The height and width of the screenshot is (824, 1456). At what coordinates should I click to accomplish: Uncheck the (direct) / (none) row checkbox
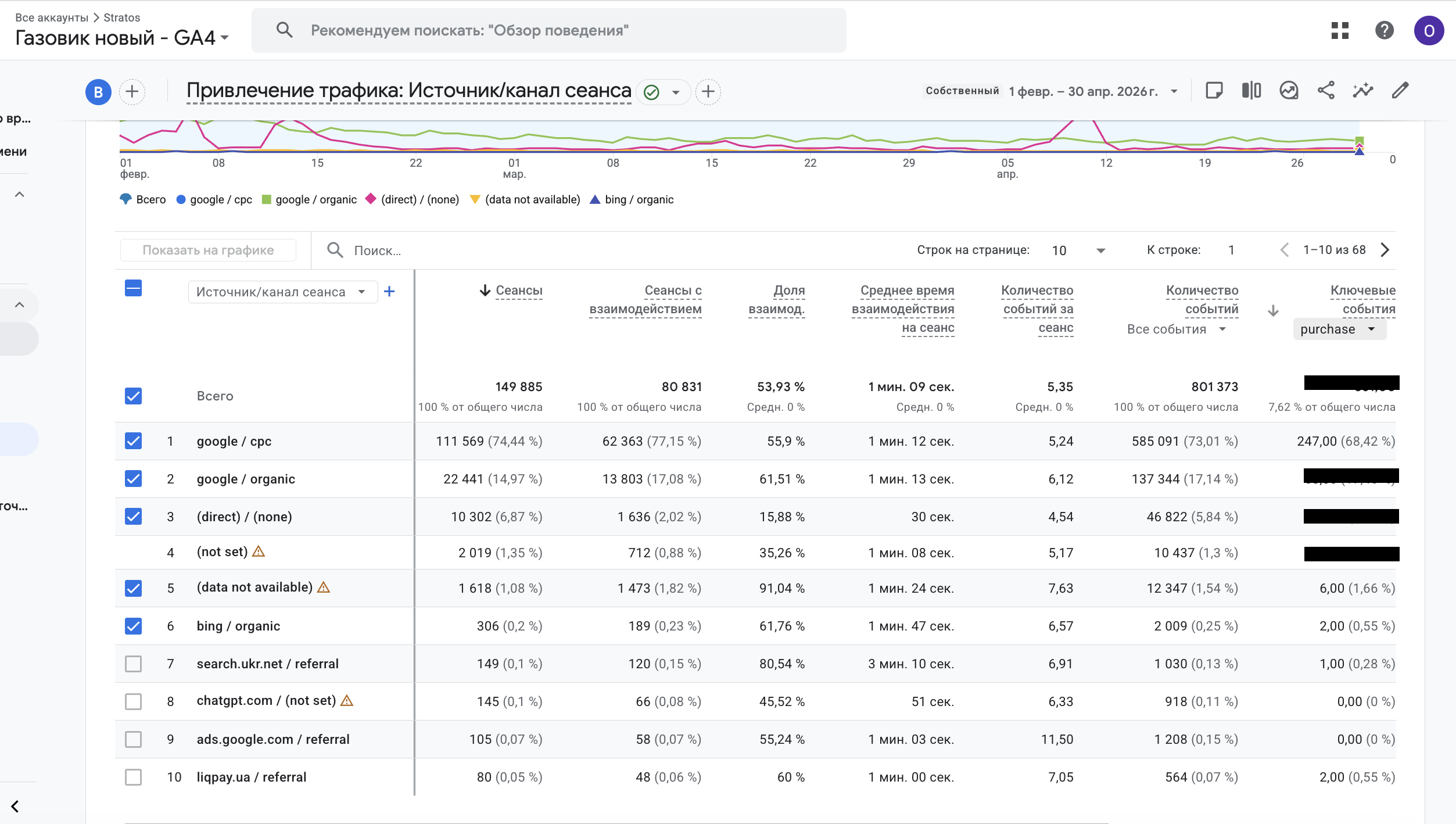click(133, 517)
